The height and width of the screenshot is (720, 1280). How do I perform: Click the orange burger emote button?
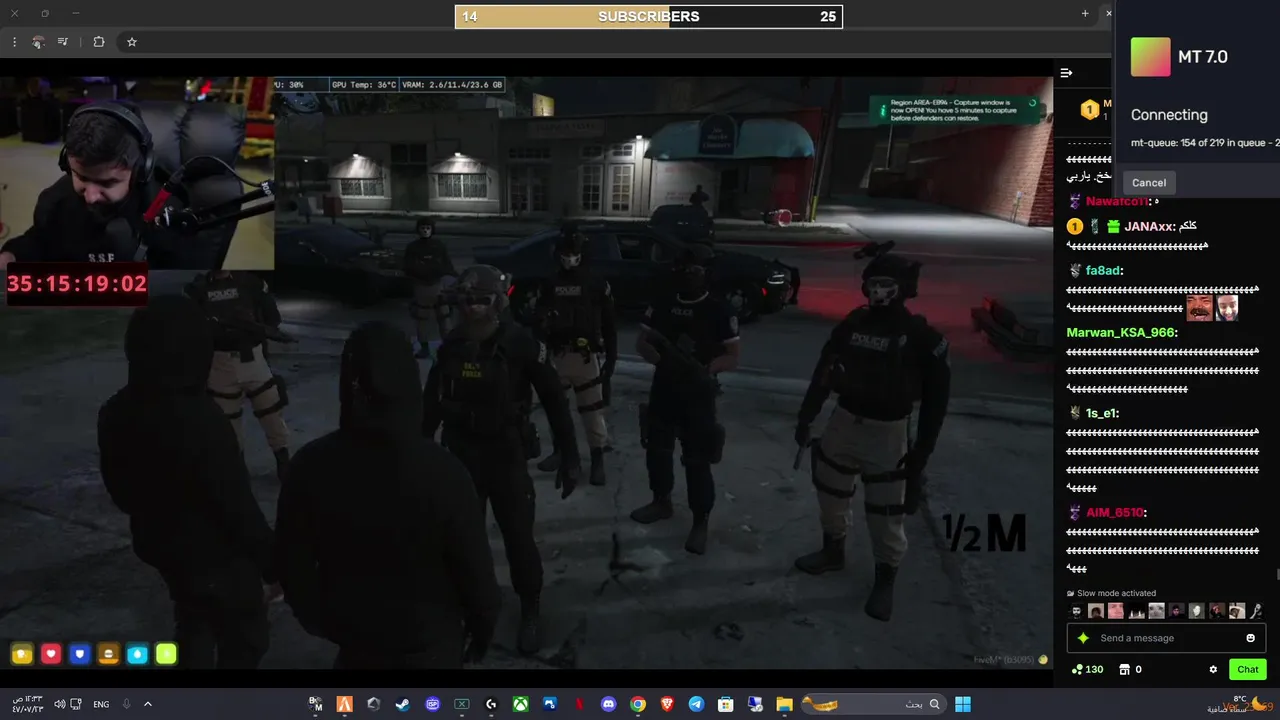[x=109, y=654]
